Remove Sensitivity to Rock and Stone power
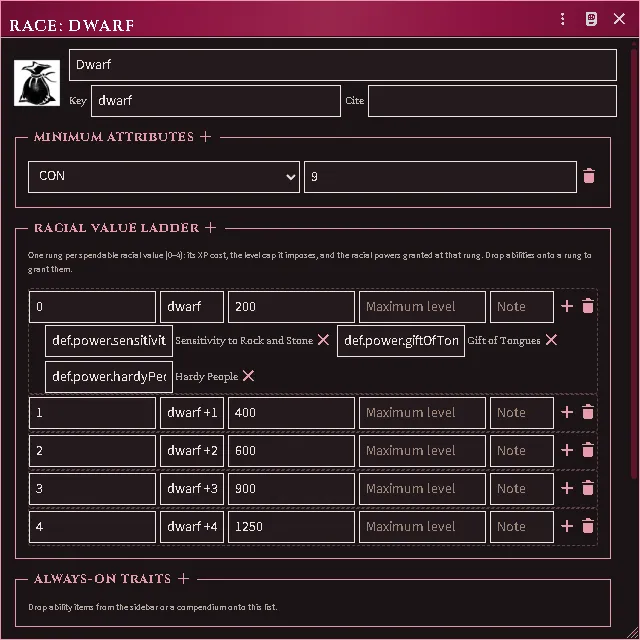This screenshot has height=640, width=640. coord(323,340)
